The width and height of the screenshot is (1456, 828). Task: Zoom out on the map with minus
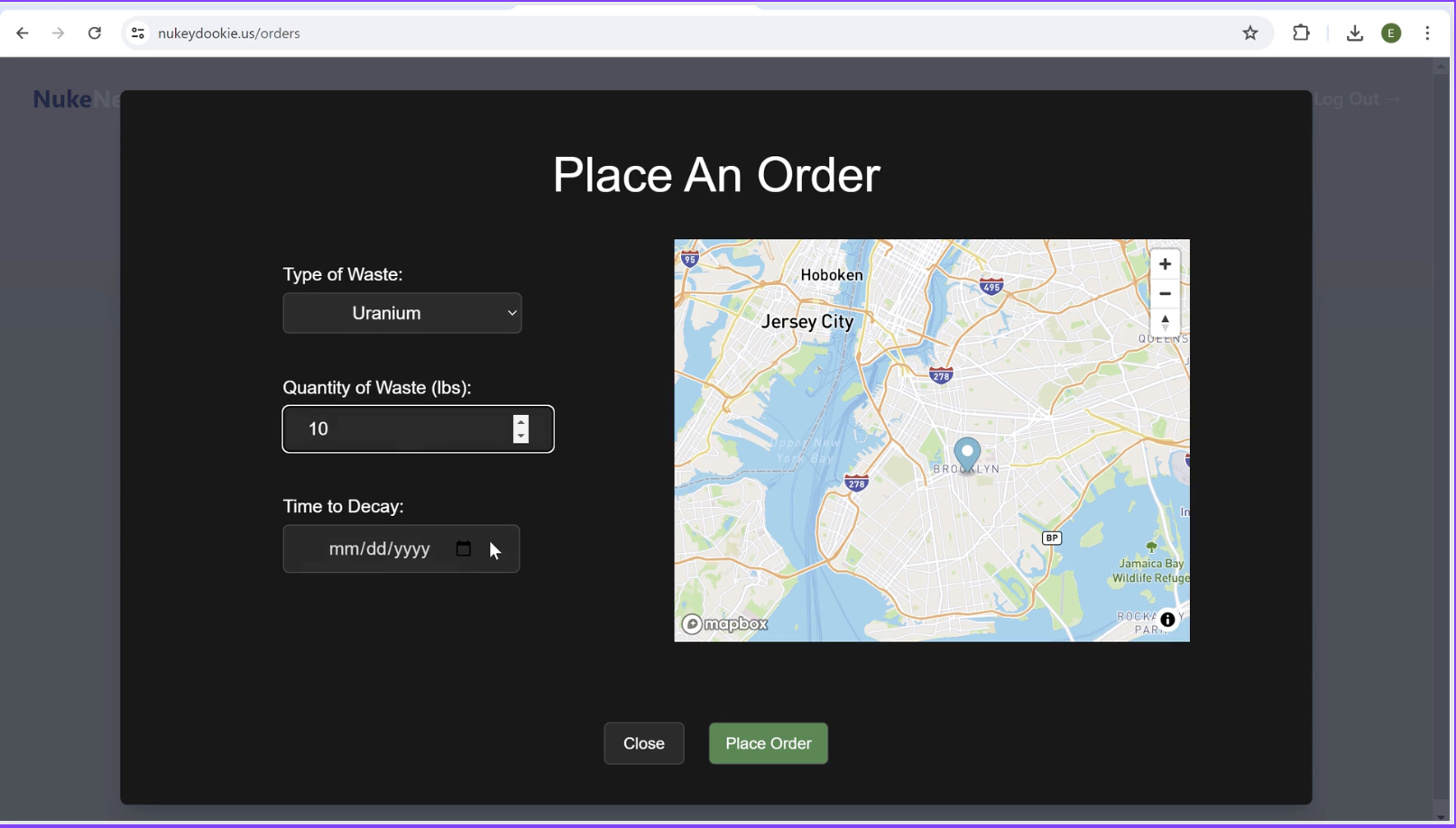pyautogui.click(x=1165, y=293)
